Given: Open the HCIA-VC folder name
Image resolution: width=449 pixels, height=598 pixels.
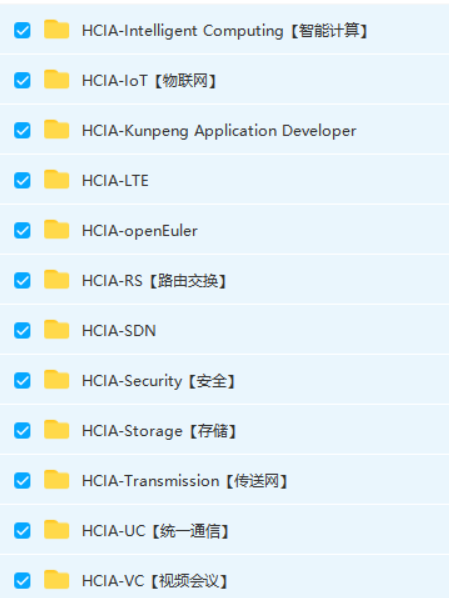Looking at the screenshot, I should [x=155, y=581].
